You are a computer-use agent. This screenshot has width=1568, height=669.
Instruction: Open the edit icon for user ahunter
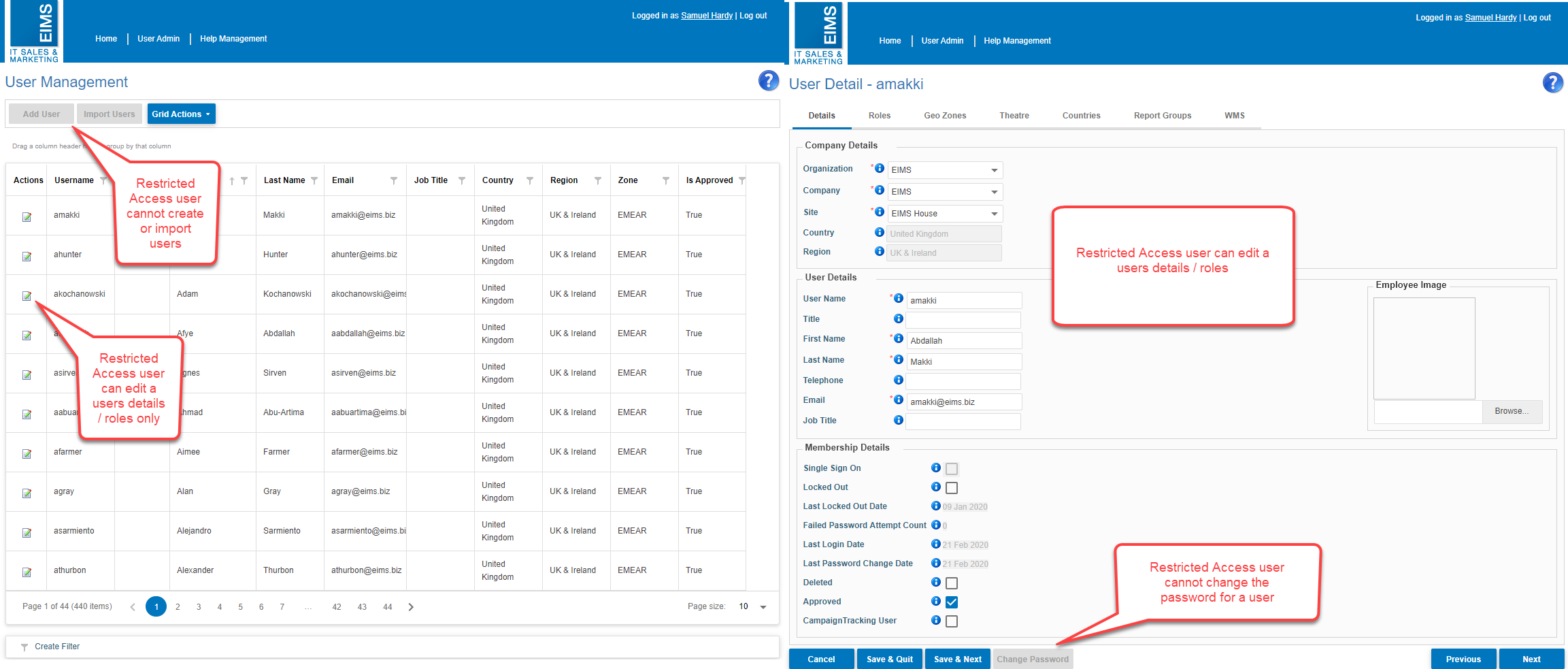pos(27,256)
